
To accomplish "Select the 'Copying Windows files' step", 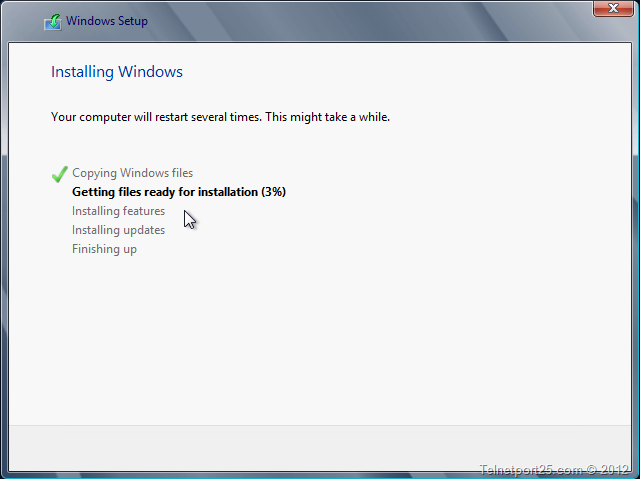I will [x=133, y=173].
